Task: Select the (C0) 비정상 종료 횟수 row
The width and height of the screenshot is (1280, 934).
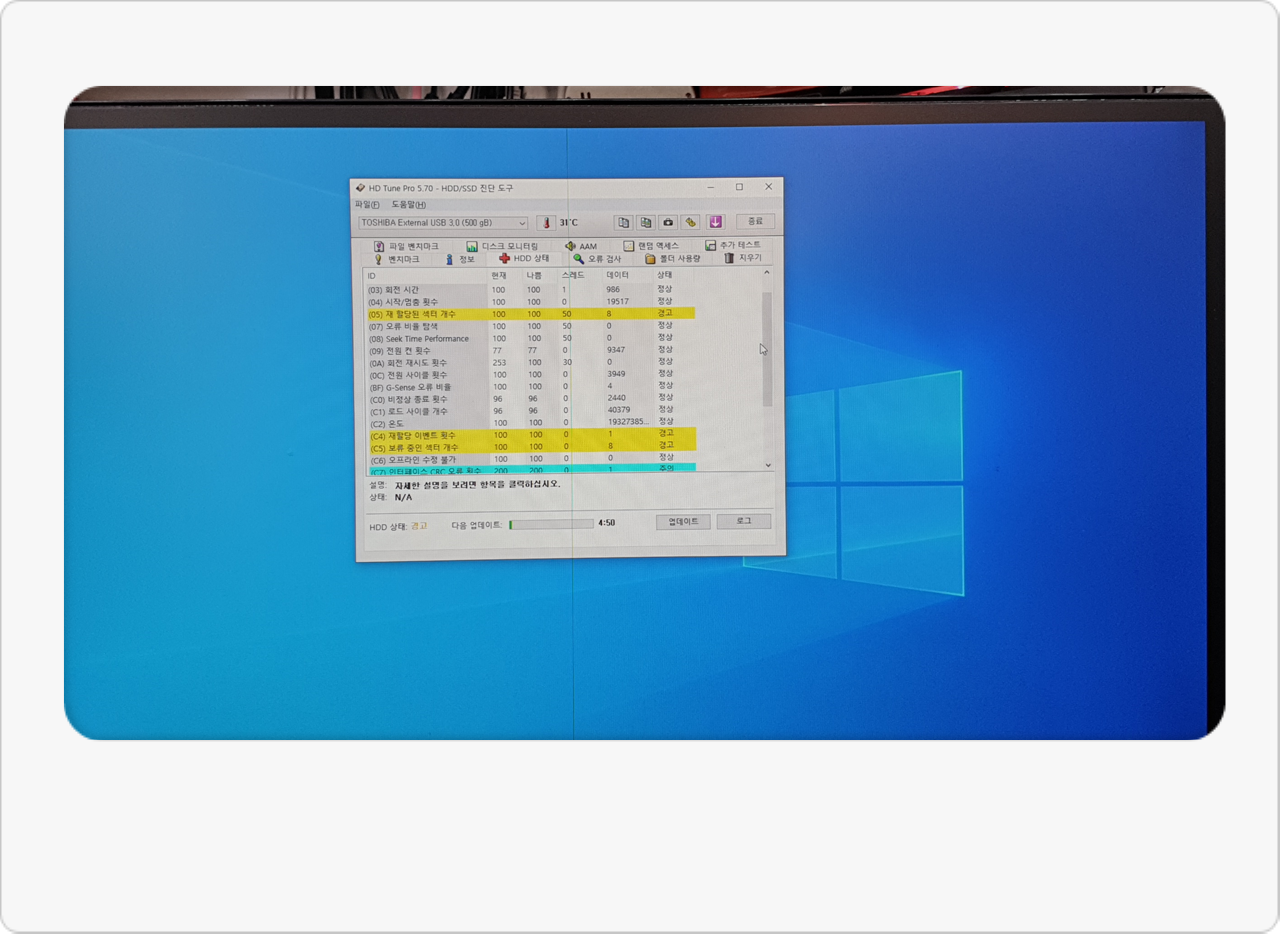Action: coord(530,398)
